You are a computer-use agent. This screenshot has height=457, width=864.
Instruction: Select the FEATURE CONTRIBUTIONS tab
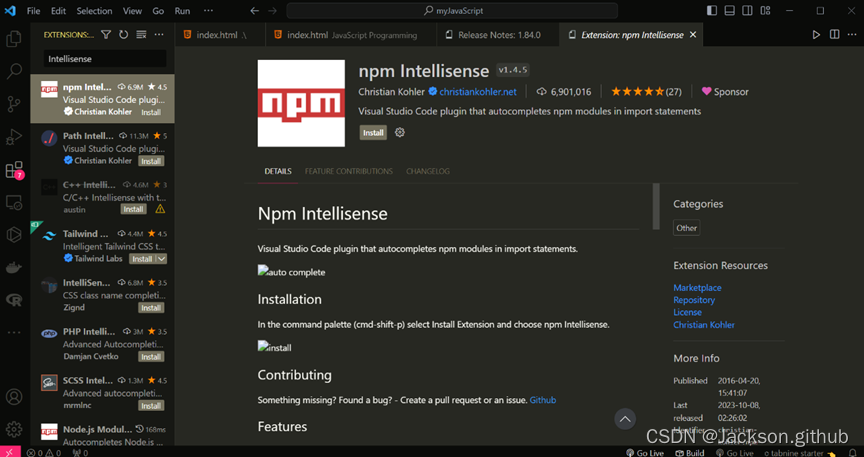pyautogui.click(x=349, y=171)
